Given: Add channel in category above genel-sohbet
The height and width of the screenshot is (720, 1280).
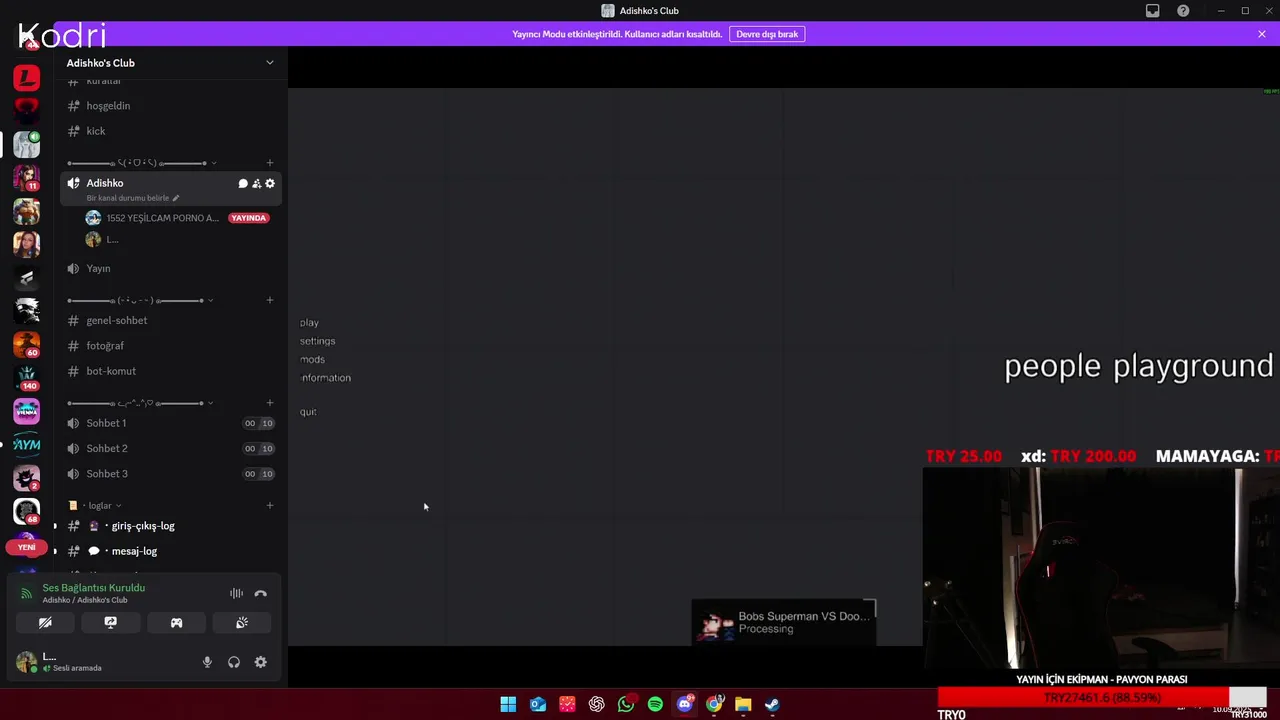Looking at the screenshot, I should point(270,300).
